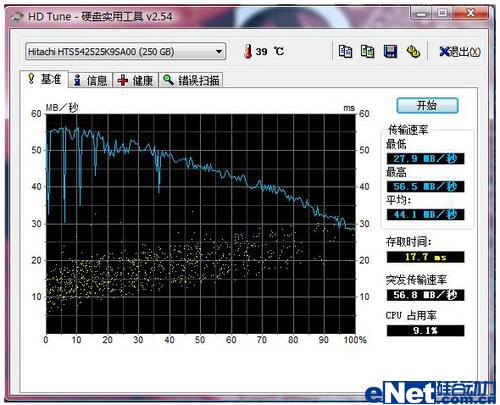The image size is (500, 405).
Task: Click the benchmark transfer rate graph
Action: pyautogui.click(x=201, y=224)
